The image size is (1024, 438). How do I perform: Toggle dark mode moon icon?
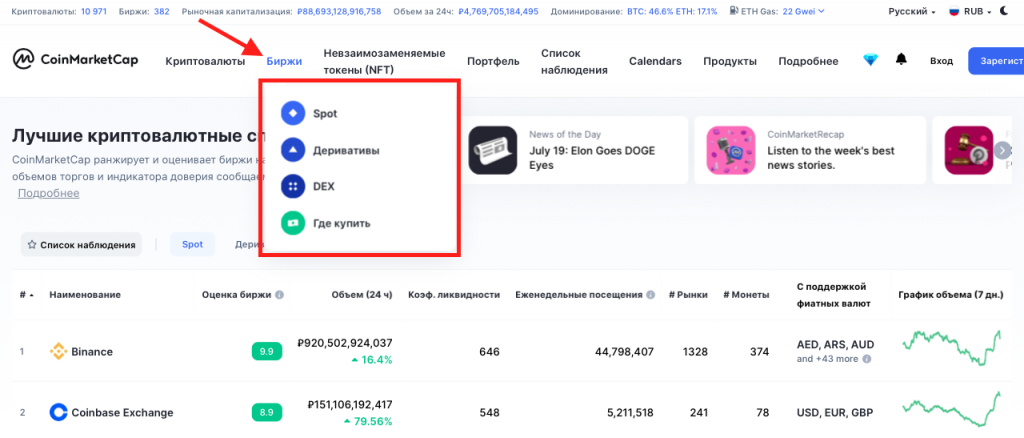coord(1003,12)
